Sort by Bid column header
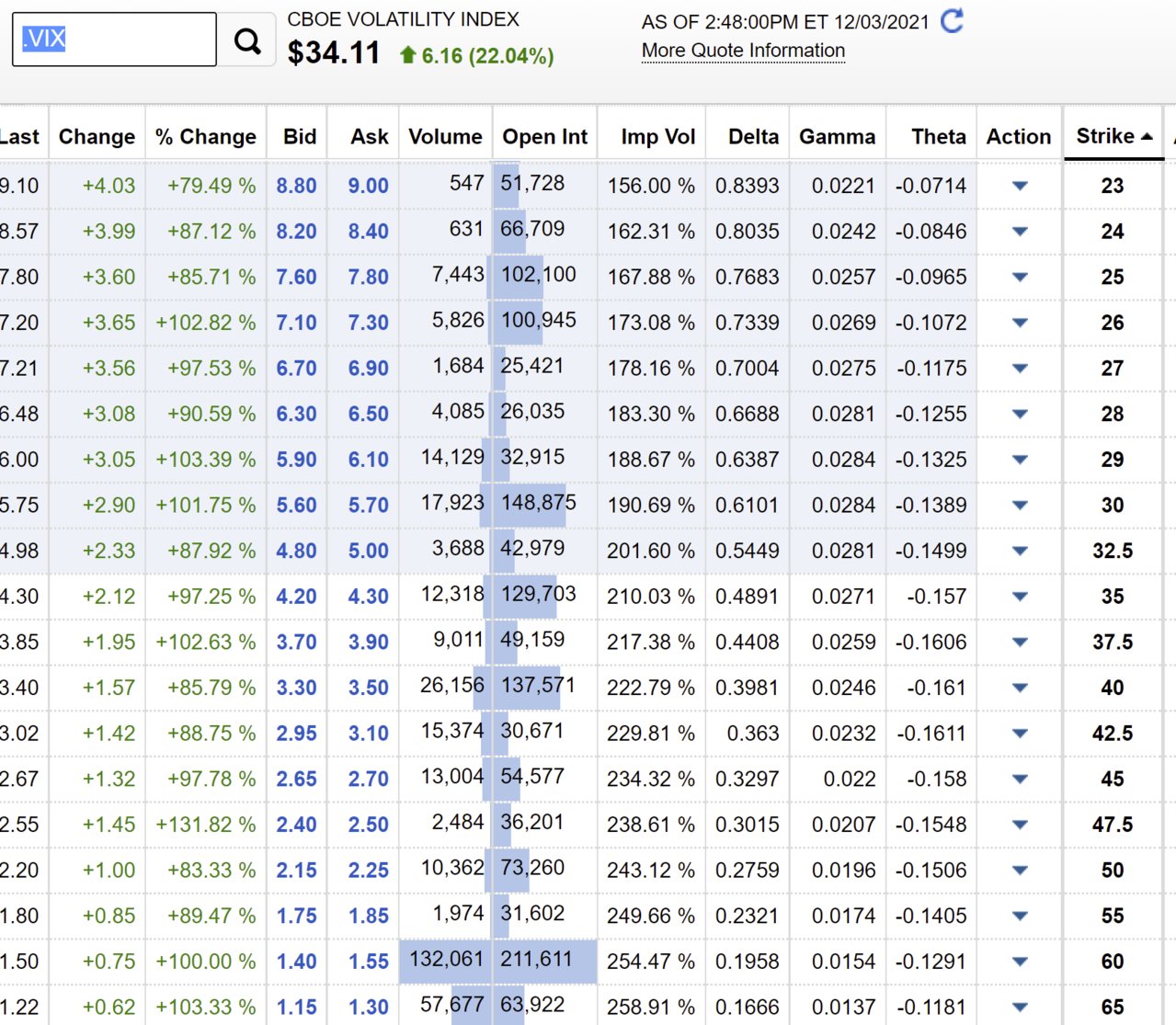The image size is (1176, 1025). tap(300, 137)
